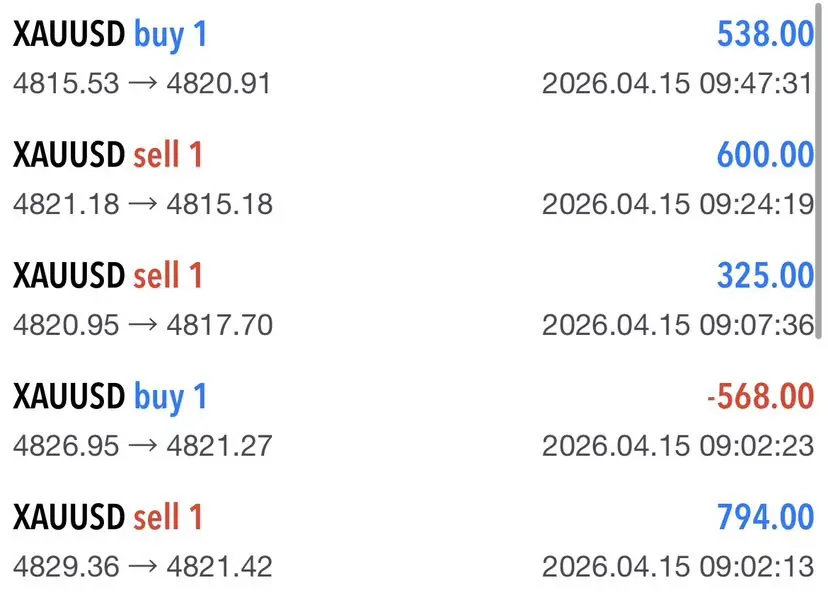Click the price range 4820.95 → 4817.70

click(143, 325)
